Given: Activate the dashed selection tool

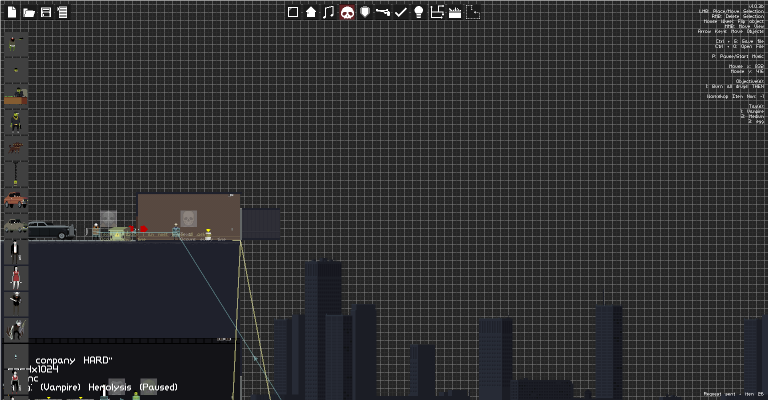Looking at the screenshot, I should tap(473, 12).
